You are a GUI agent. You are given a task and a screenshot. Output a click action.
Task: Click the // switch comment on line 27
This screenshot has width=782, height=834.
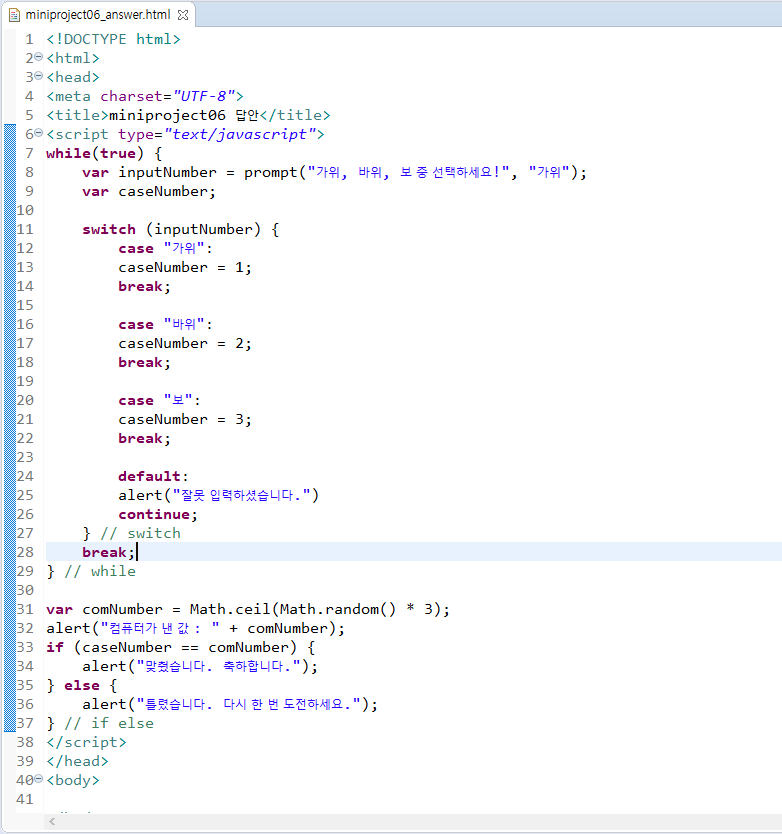click(140, 533)
